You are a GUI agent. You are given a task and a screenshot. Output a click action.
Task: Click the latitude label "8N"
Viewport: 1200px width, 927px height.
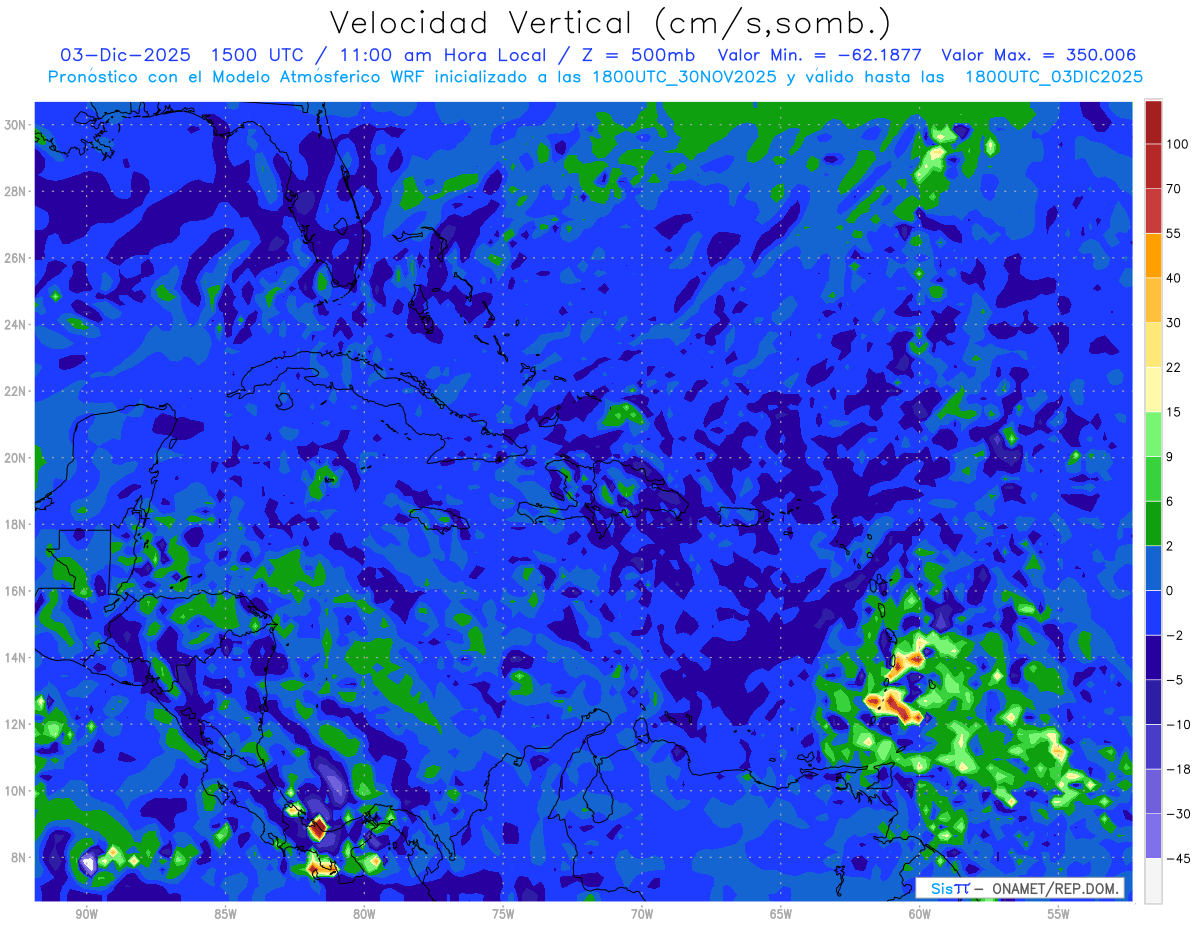[x=20, y=858]
